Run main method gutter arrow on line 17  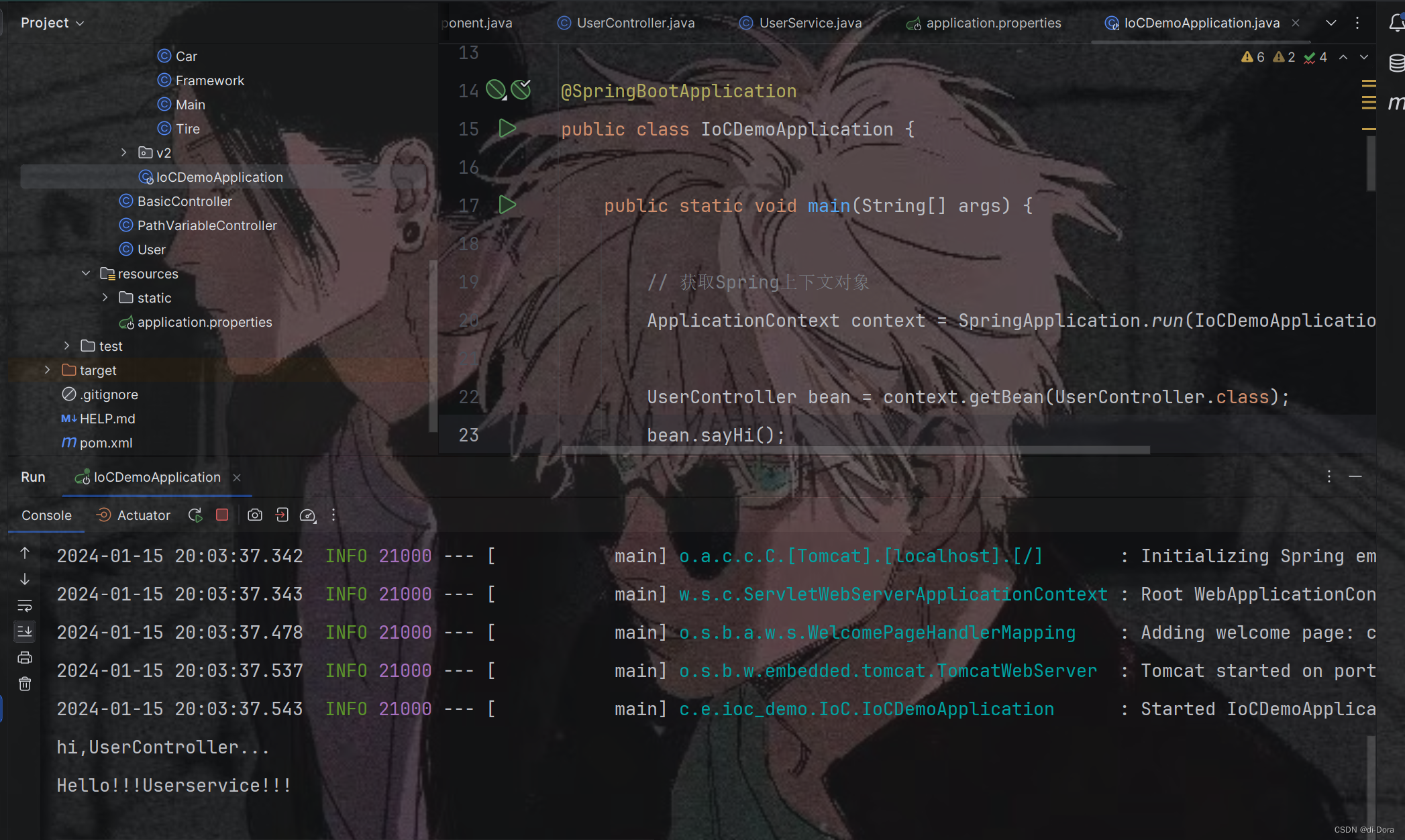click(x=507, y=205)
